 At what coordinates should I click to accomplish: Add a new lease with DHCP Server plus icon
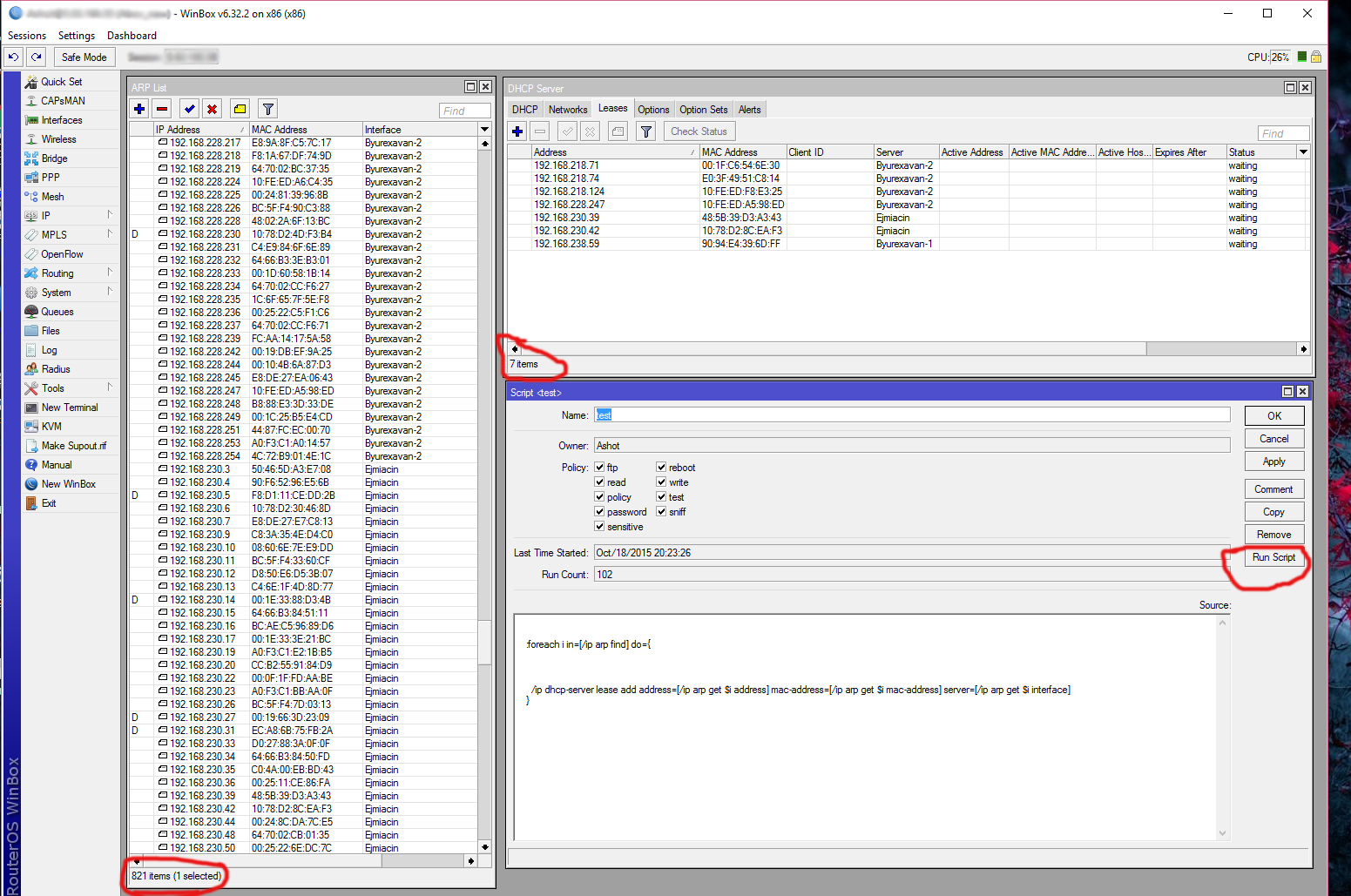pos(517,131)
